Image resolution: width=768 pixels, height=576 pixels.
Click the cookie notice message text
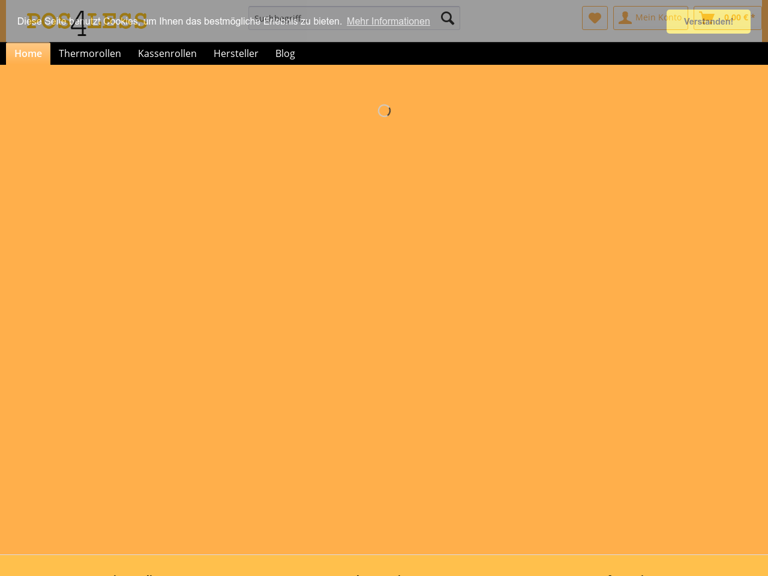(x=180, y=21)
